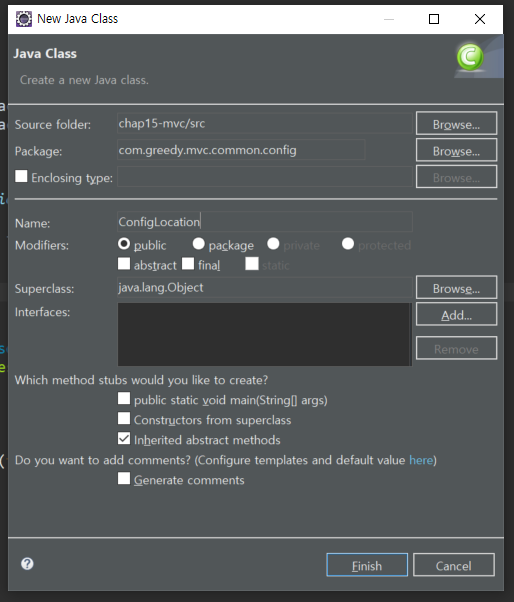Click the 'Name:' label
The height and width of the screenshot is (602, 514).
[x=33, y=223]
